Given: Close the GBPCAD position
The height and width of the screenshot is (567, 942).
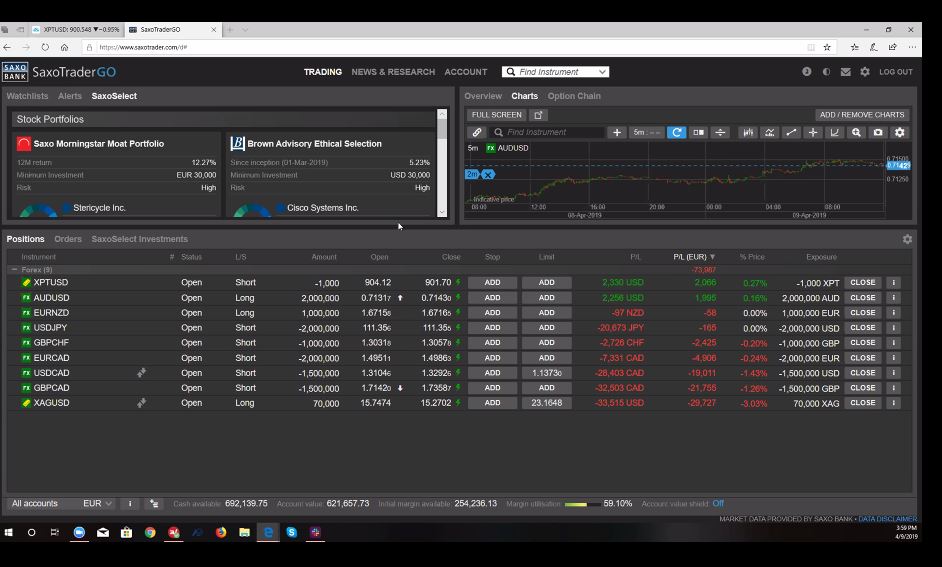Looking at the screenshot, I should [x=863, y=388].
